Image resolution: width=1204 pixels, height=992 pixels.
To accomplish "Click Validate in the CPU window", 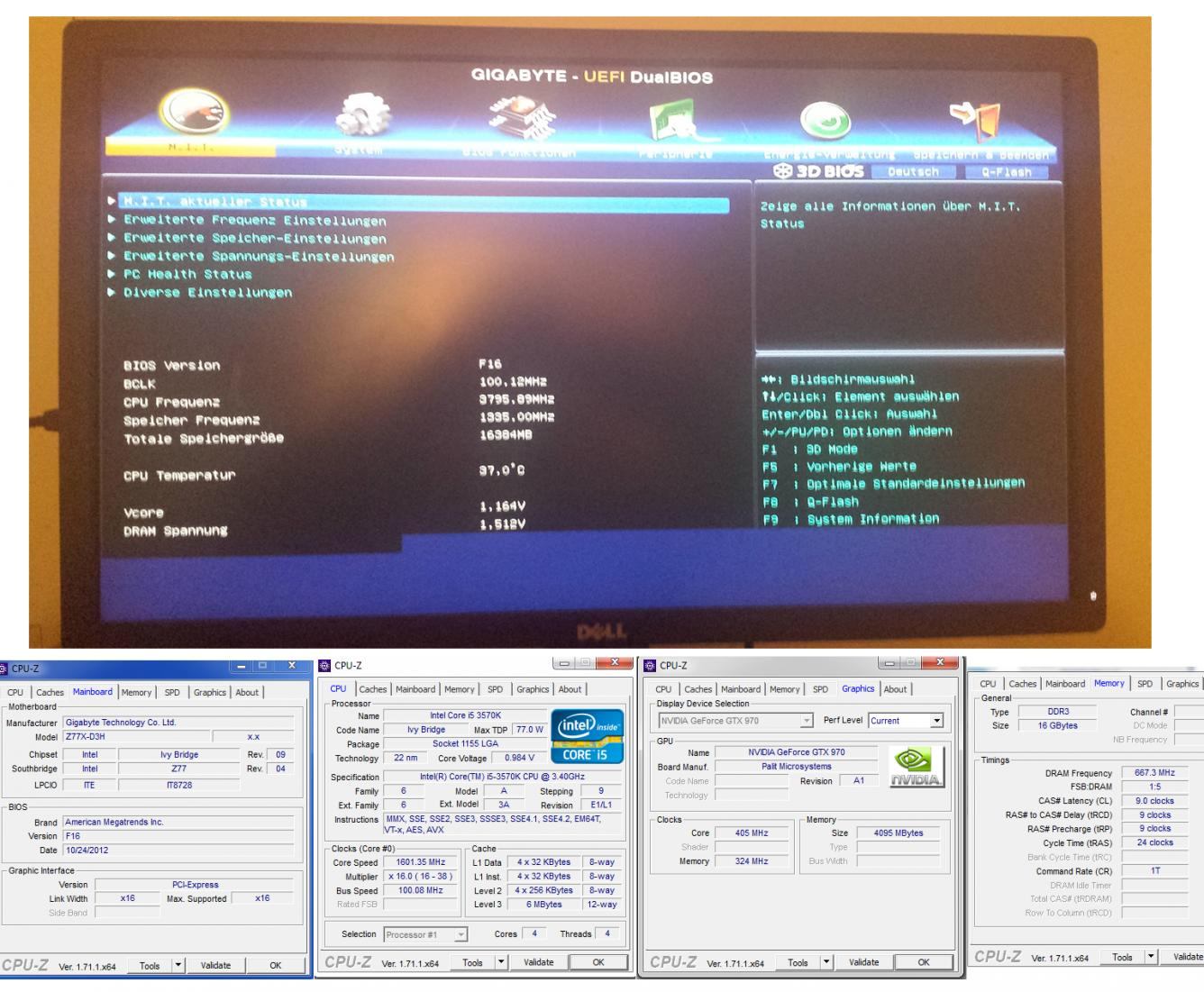I will coord(539,962).
